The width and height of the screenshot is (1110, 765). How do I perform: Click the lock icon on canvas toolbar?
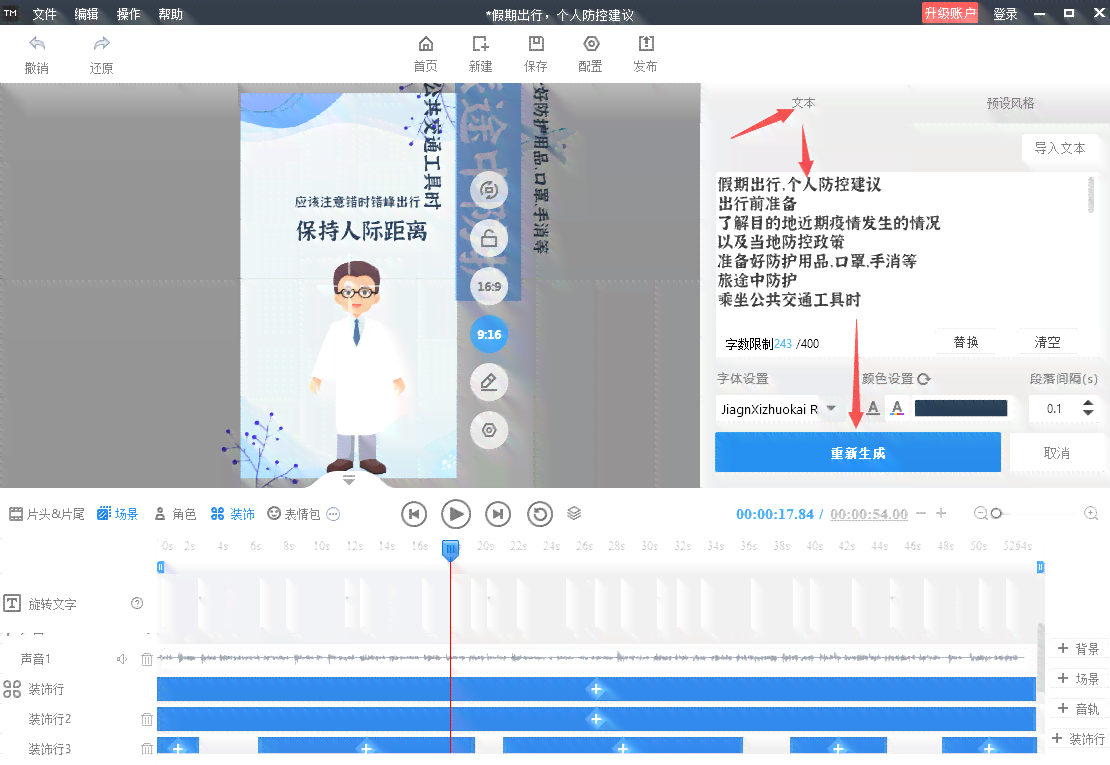tap(489, 238)
